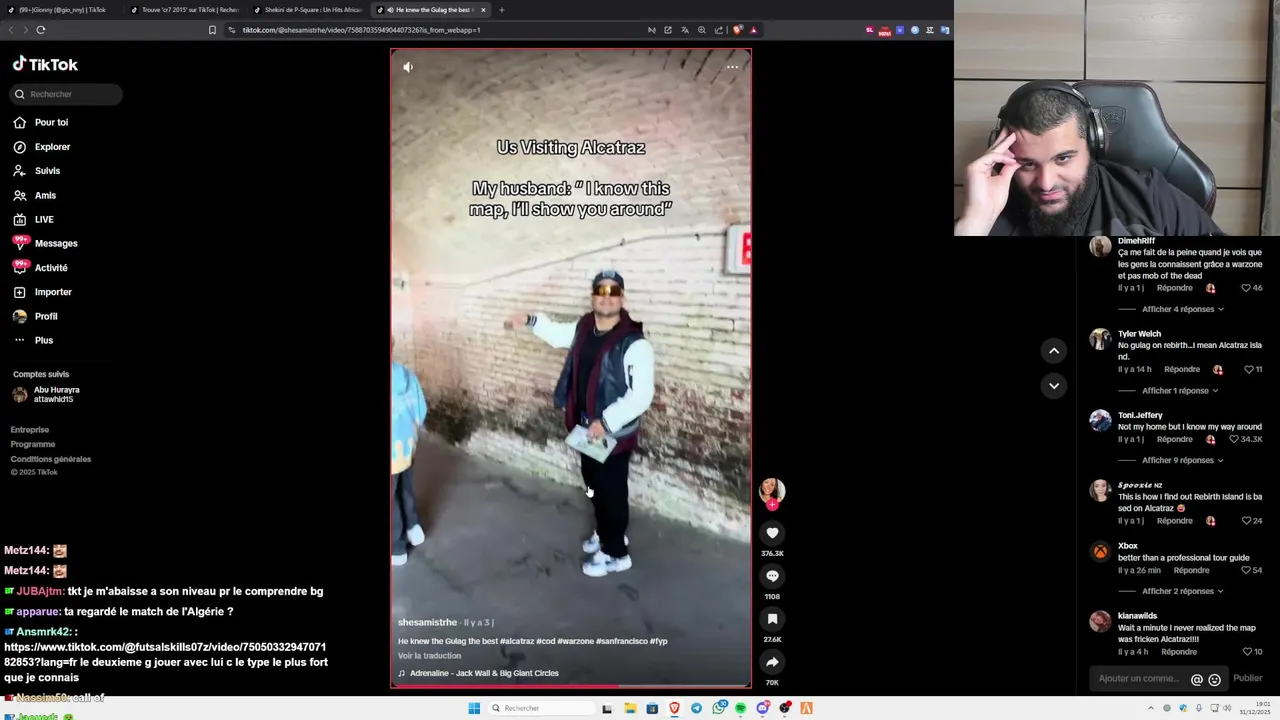Open Spotify from the taskbar
The height and width of the screenshot is (720, 1280).
click(741, 708)
